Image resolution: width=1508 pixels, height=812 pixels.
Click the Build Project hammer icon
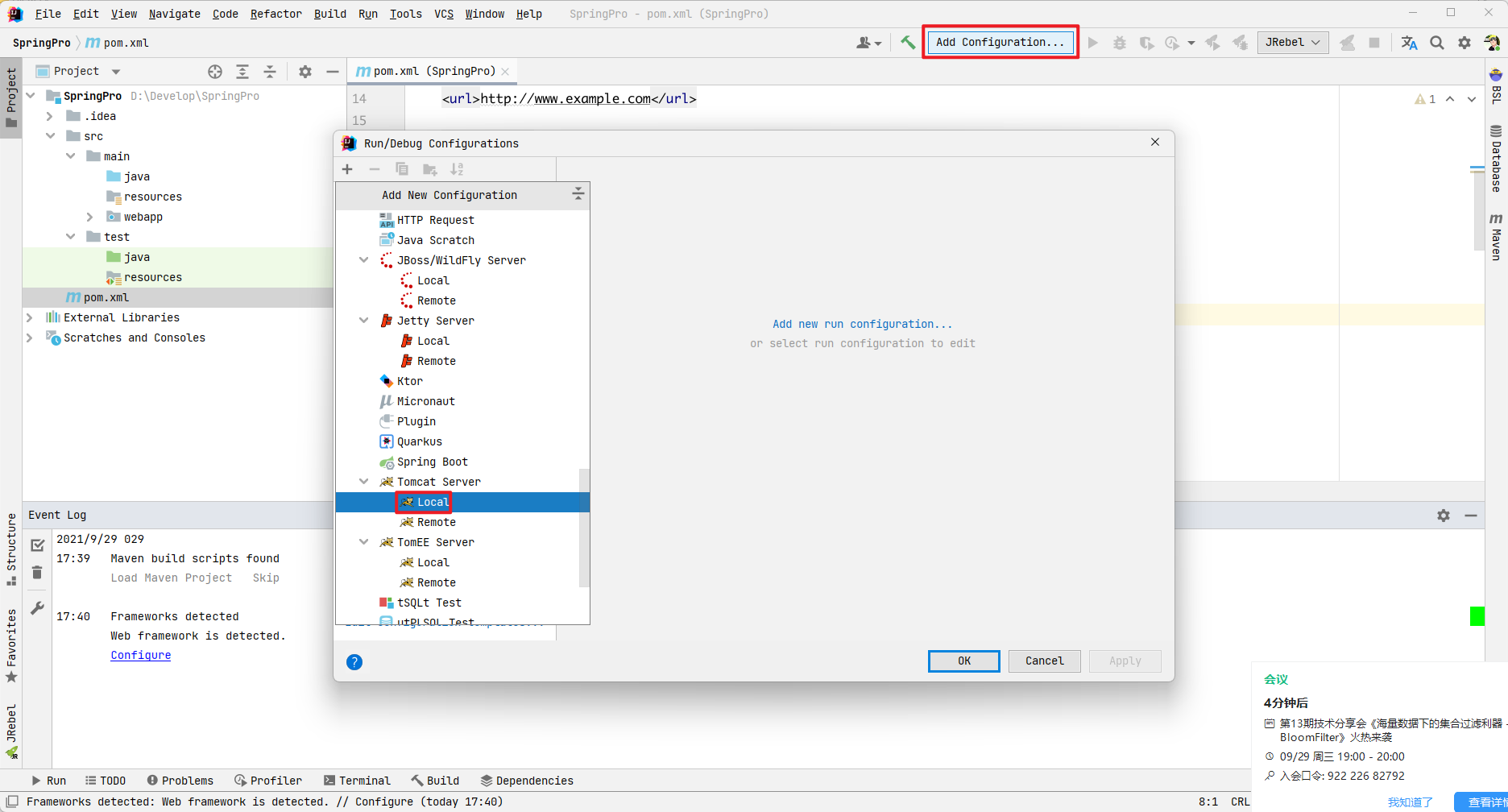[x=908, y=43]
